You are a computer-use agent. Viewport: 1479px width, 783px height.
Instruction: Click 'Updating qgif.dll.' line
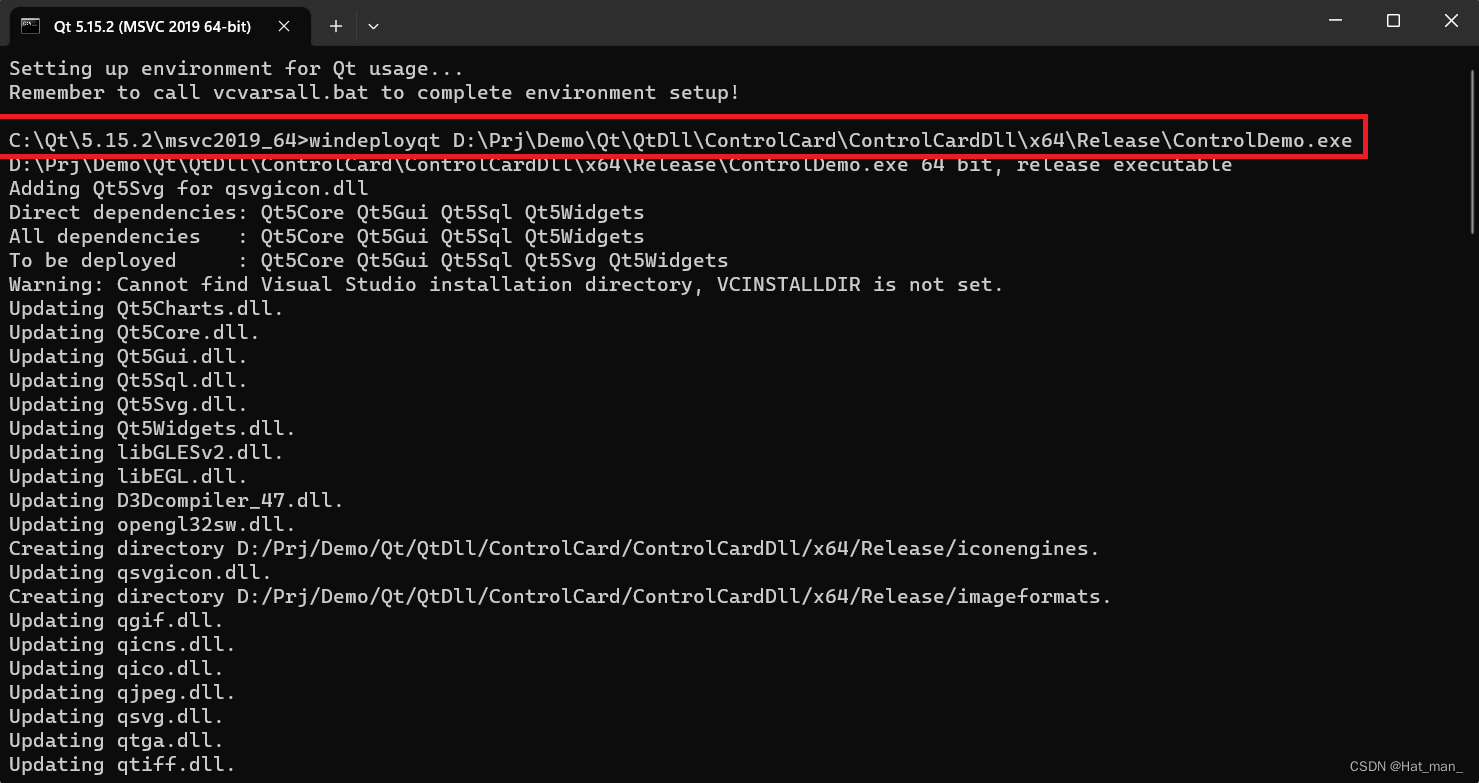pos(117,621)
